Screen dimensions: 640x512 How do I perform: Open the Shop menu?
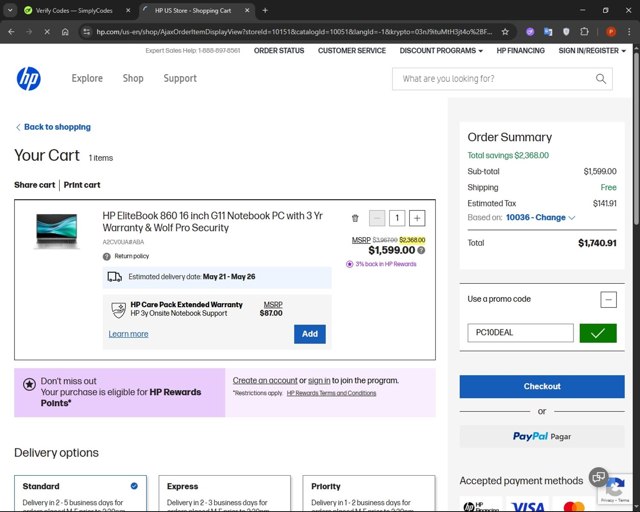(x=133, y=78)
